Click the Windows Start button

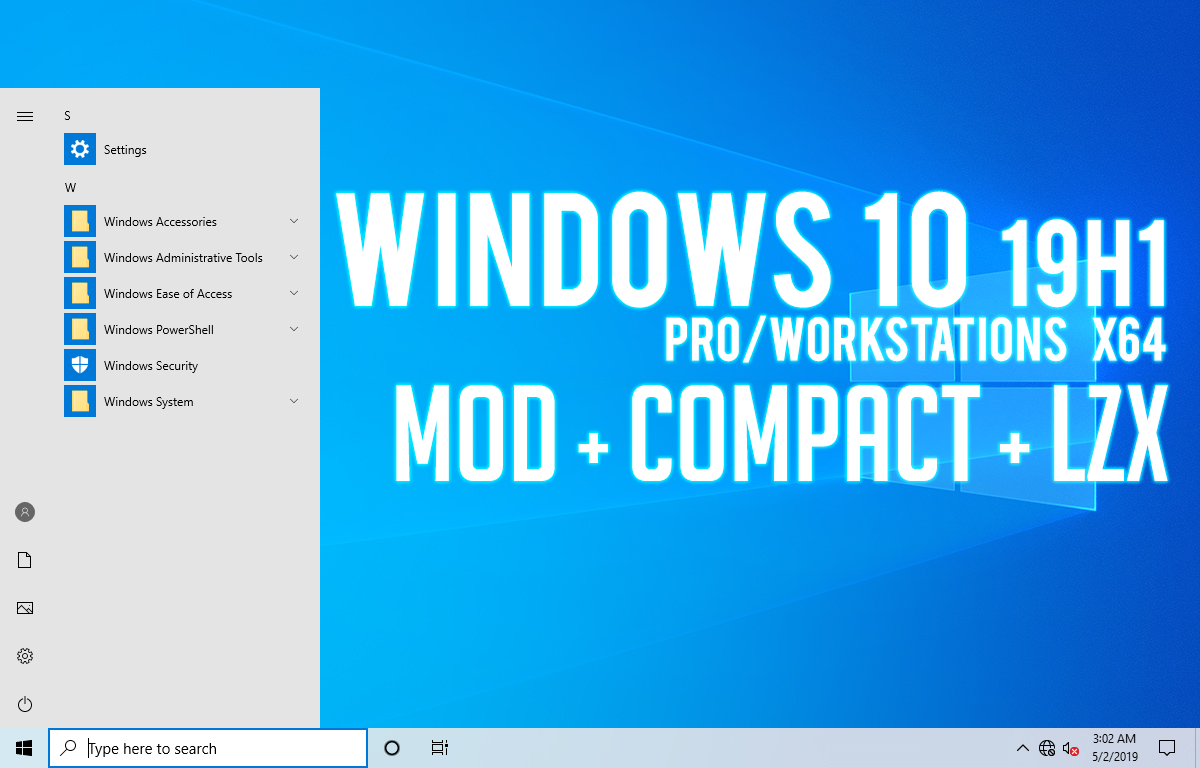[x=24, y=748]
